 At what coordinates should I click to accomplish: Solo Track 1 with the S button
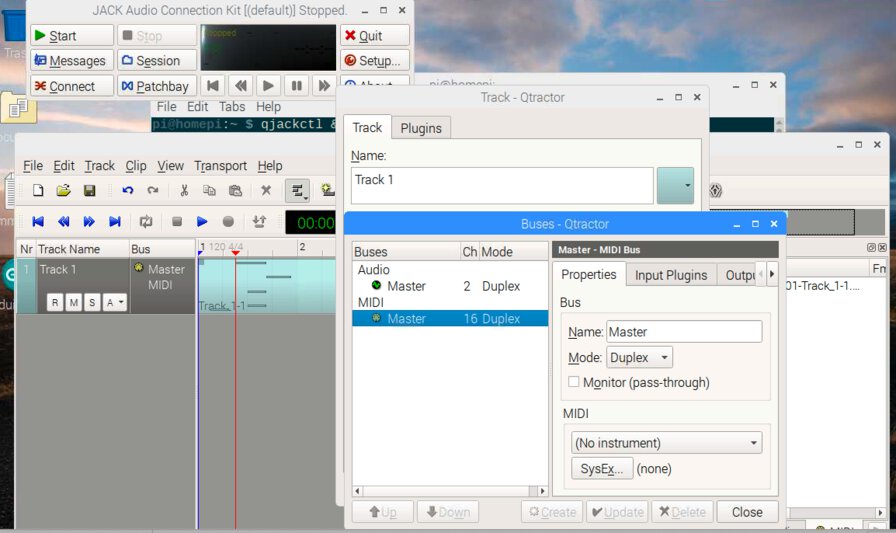92,303
